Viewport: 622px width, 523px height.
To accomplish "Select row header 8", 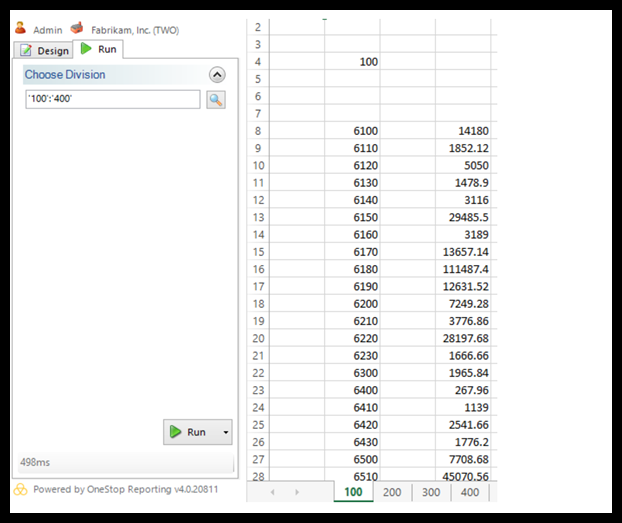I will [x=258, y=131].
